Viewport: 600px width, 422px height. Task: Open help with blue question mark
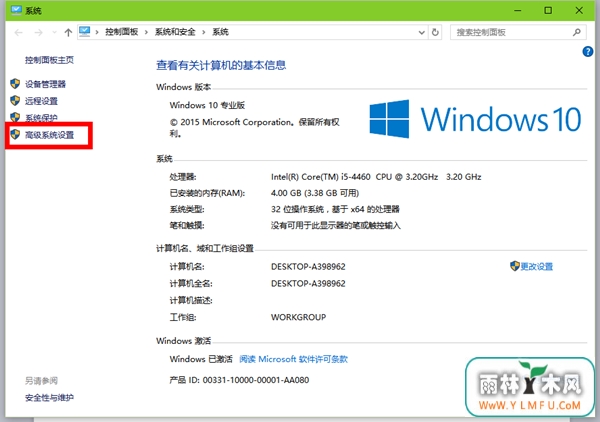click(588, 51)
